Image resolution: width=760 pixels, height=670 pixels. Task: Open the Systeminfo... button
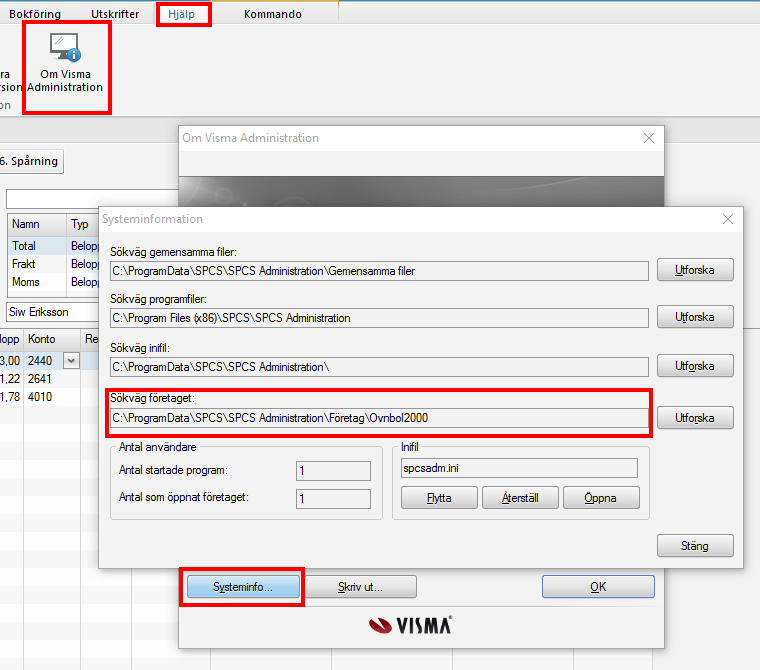point(243,587)
